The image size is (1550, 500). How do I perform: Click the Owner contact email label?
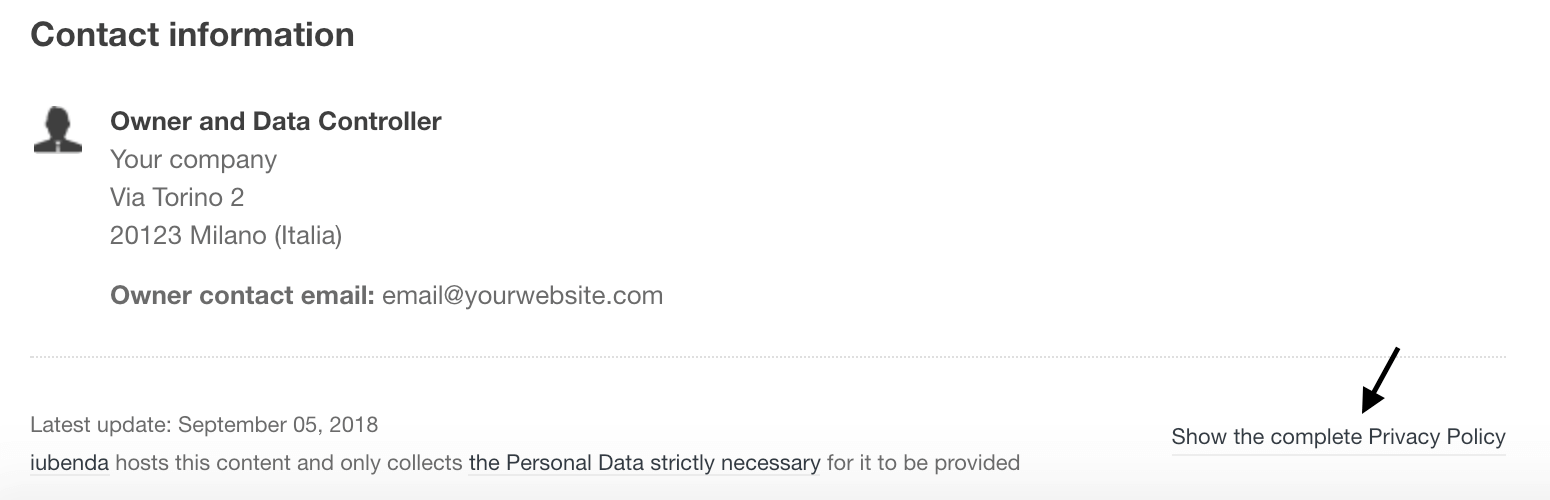coord(242,296)
